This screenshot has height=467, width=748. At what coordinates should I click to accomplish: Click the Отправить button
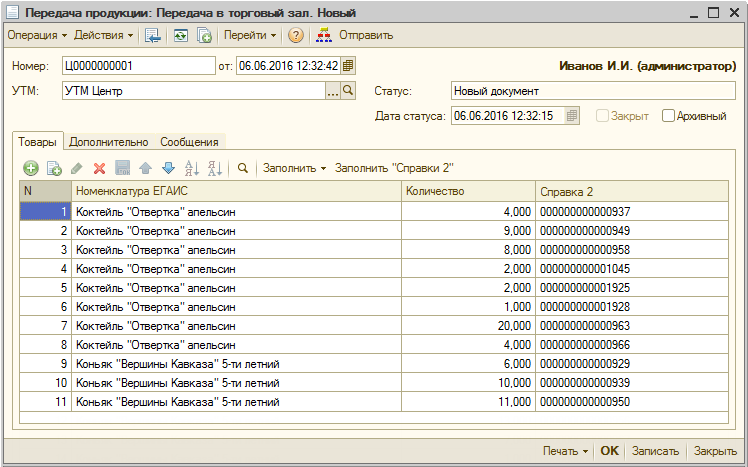pyautogui.click(x=355, y=35)
